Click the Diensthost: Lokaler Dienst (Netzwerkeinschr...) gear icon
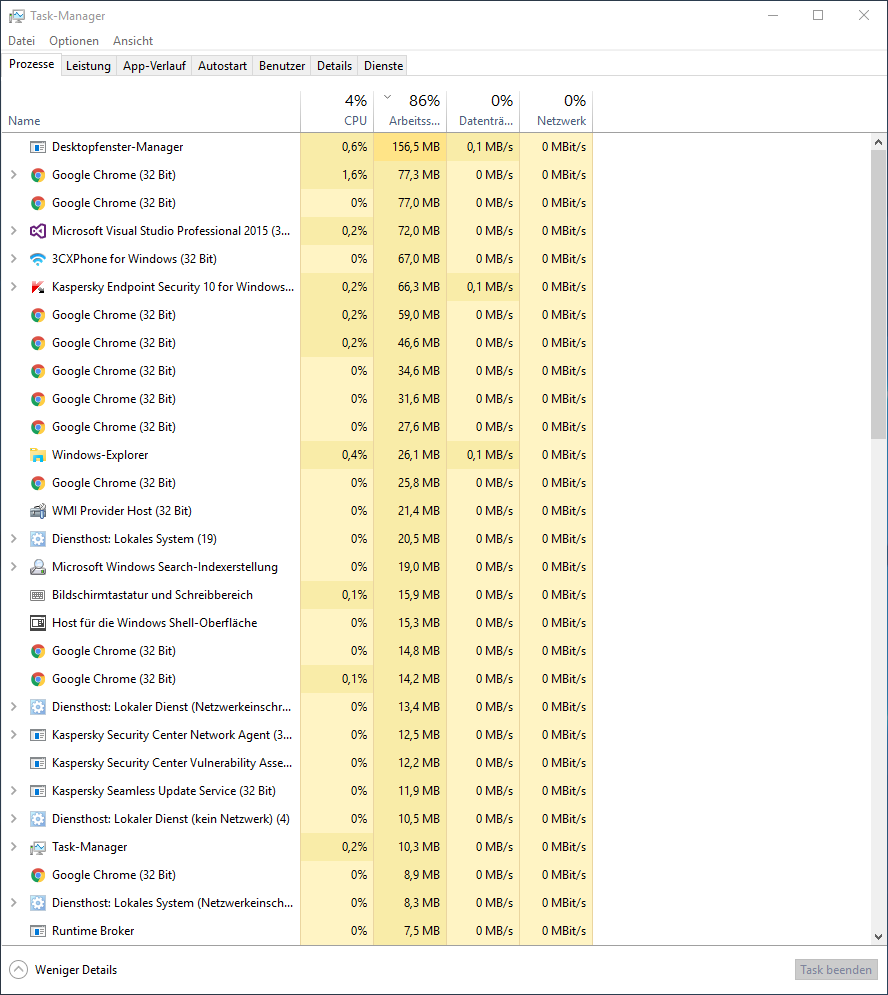The width and height of the screenshot is (888, 995). pos(38,707)
